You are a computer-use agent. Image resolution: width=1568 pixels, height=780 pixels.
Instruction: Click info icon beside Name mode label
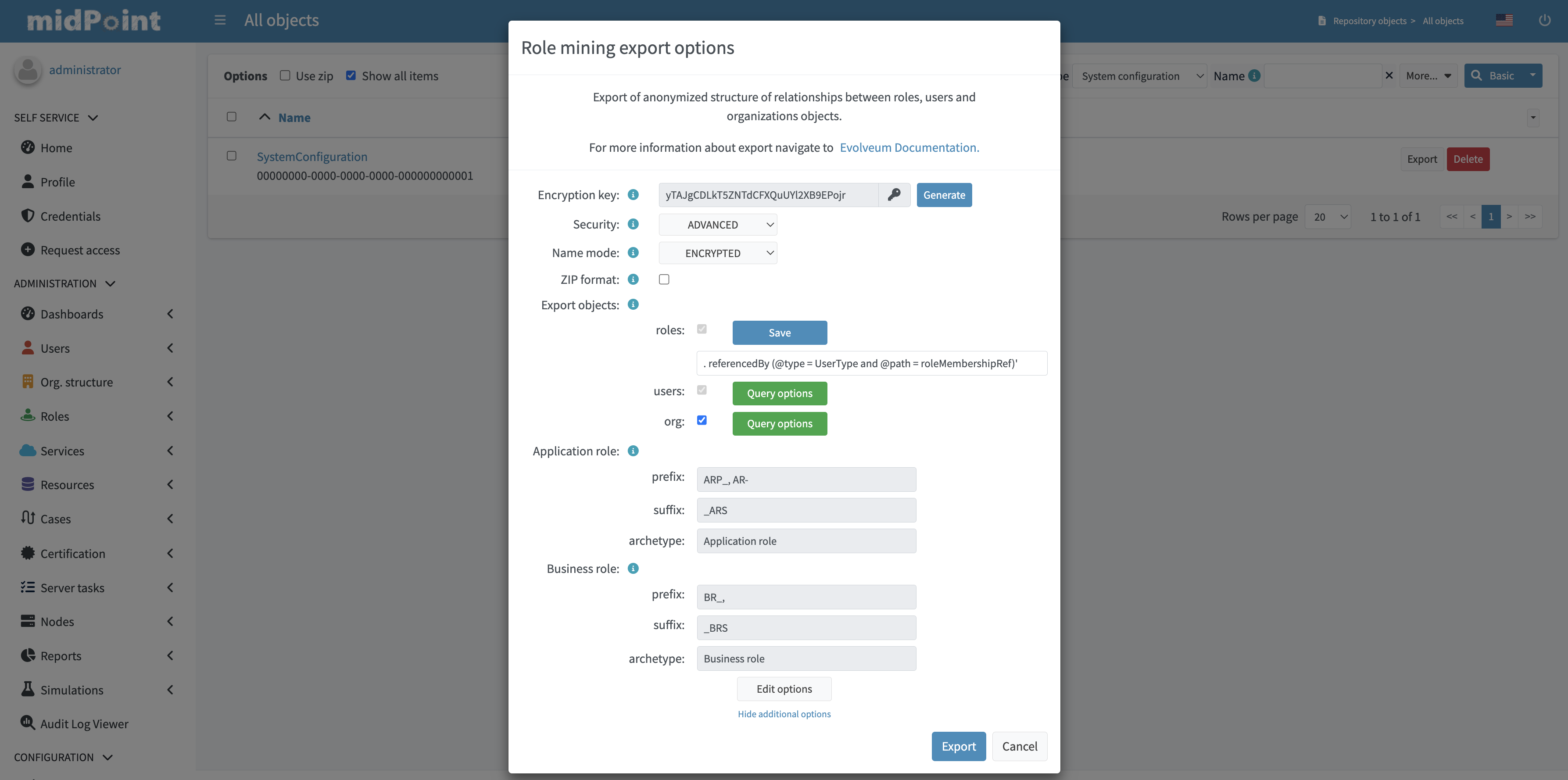click(x=633, y=253)
